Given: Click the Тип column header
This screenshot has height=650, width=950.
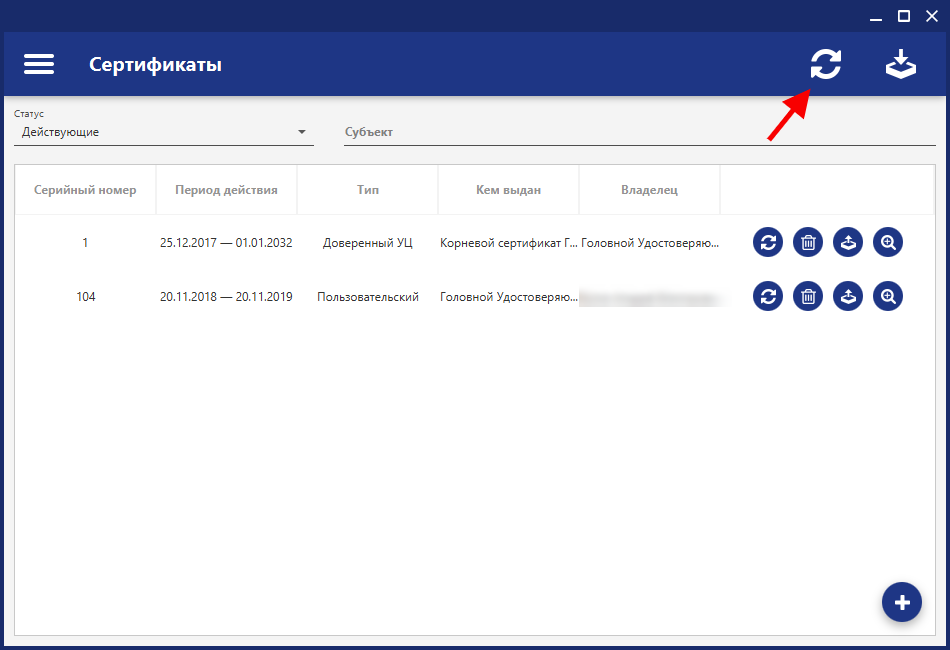Looking at the screenshot, I should tap(368, 190).
